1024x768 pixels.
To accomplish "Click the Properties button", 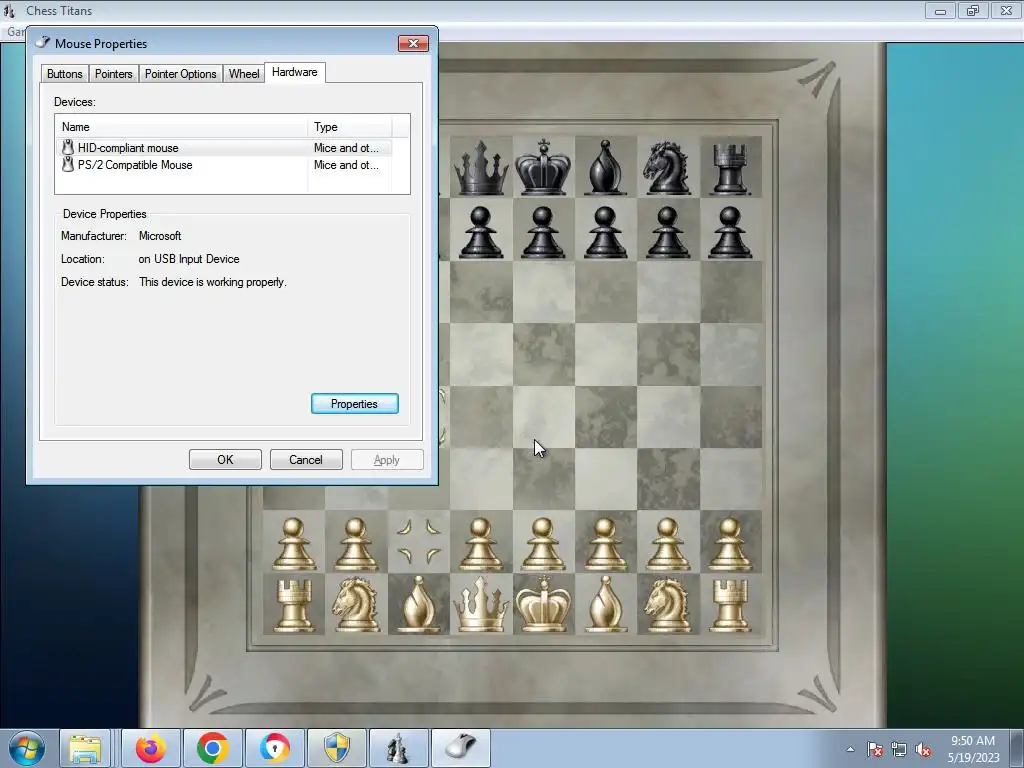I will tap(355, 404).
